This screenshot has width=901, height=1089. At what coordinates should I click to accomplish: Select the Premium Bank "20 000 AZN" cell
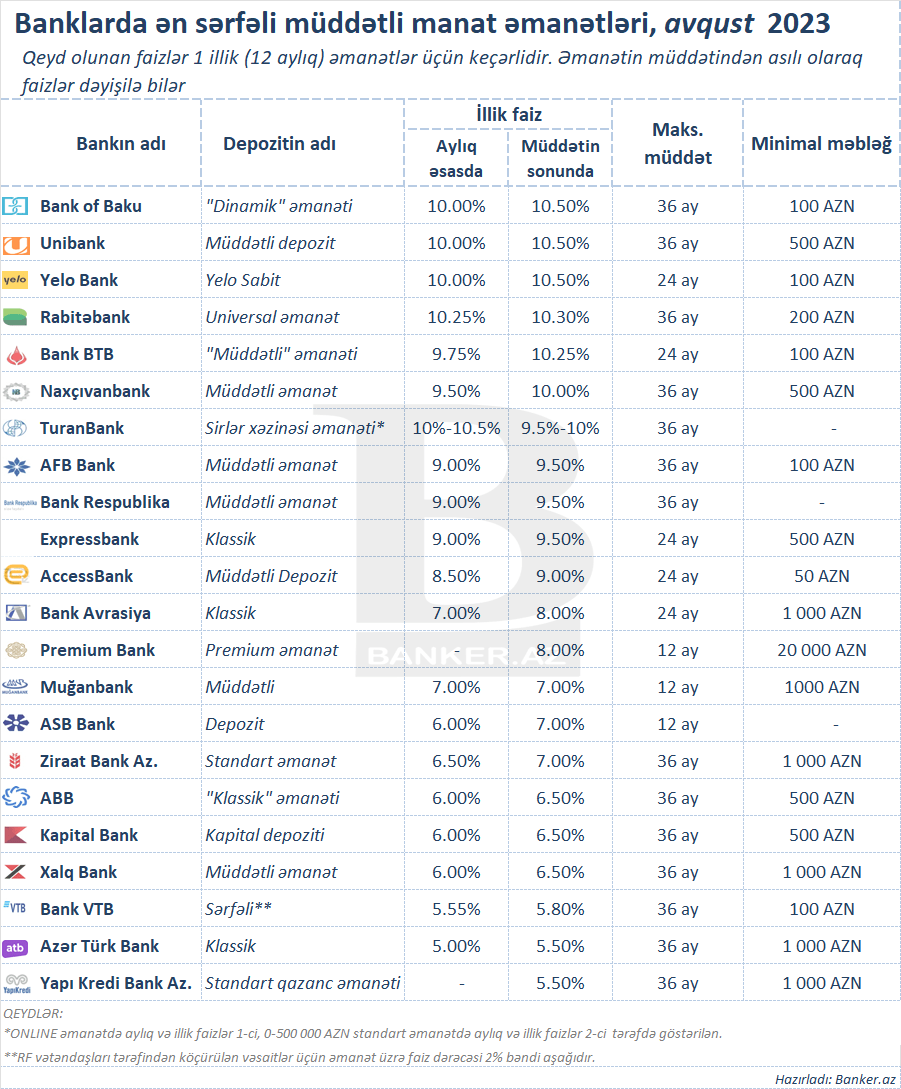click(821, 650)
